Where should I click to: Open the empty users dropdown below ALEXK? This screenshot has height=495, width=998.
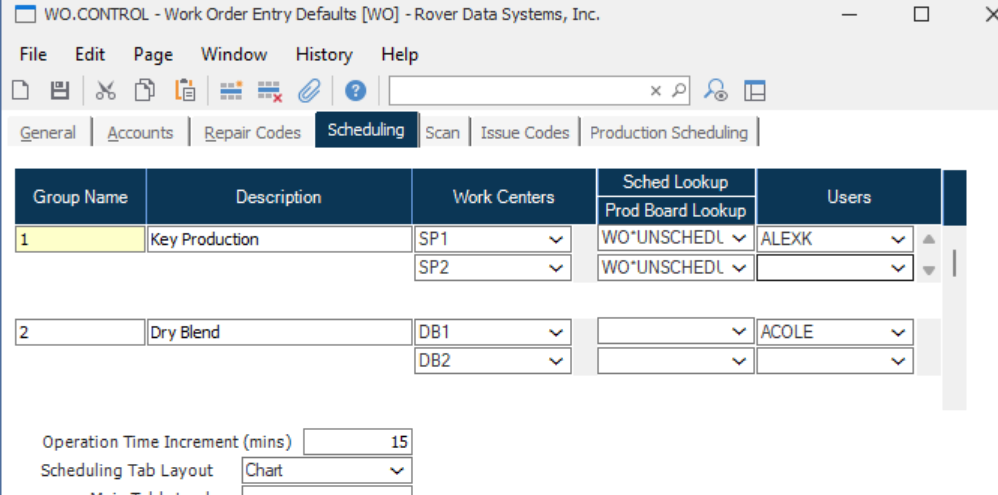pyautogui.click(x=898, y=268)
